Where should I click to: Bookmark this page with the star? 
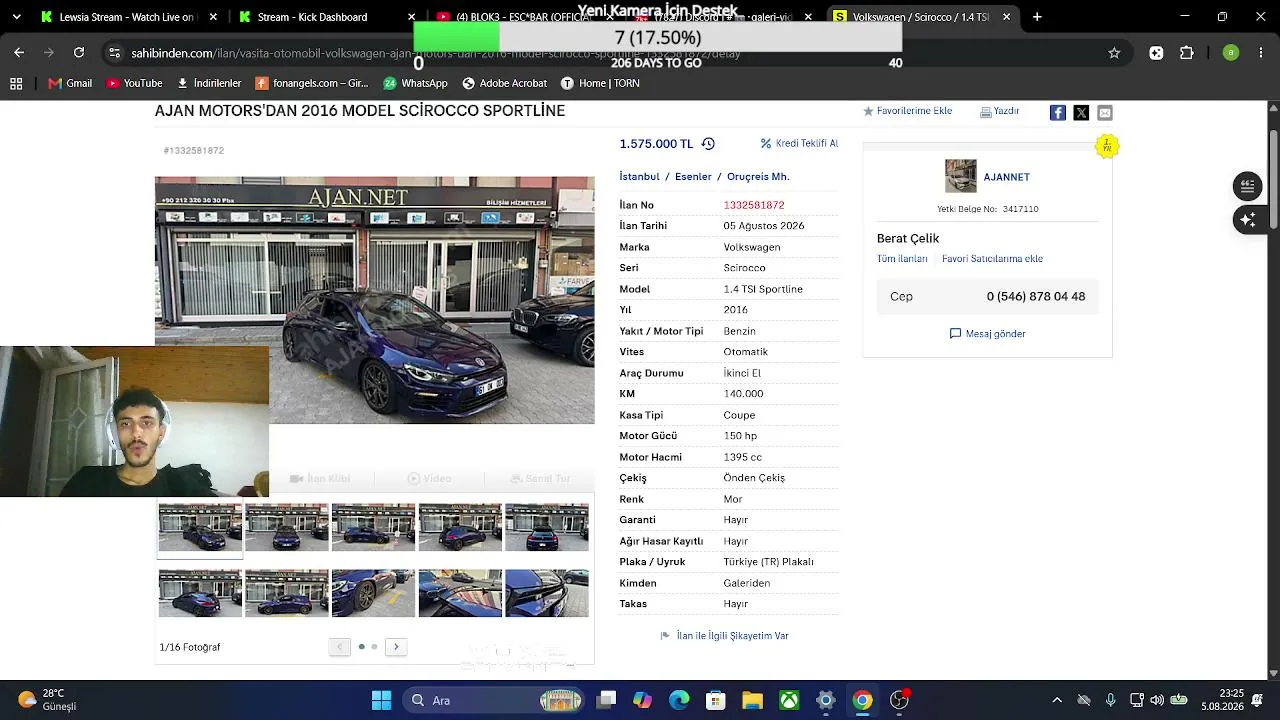(1114, 53)
